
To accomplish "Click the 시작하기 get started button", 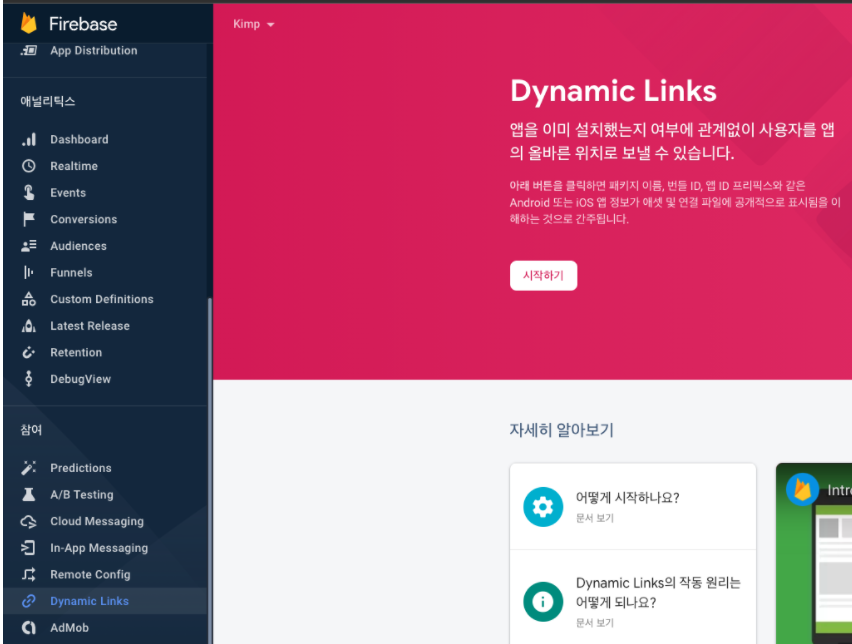I will point(543,276).
